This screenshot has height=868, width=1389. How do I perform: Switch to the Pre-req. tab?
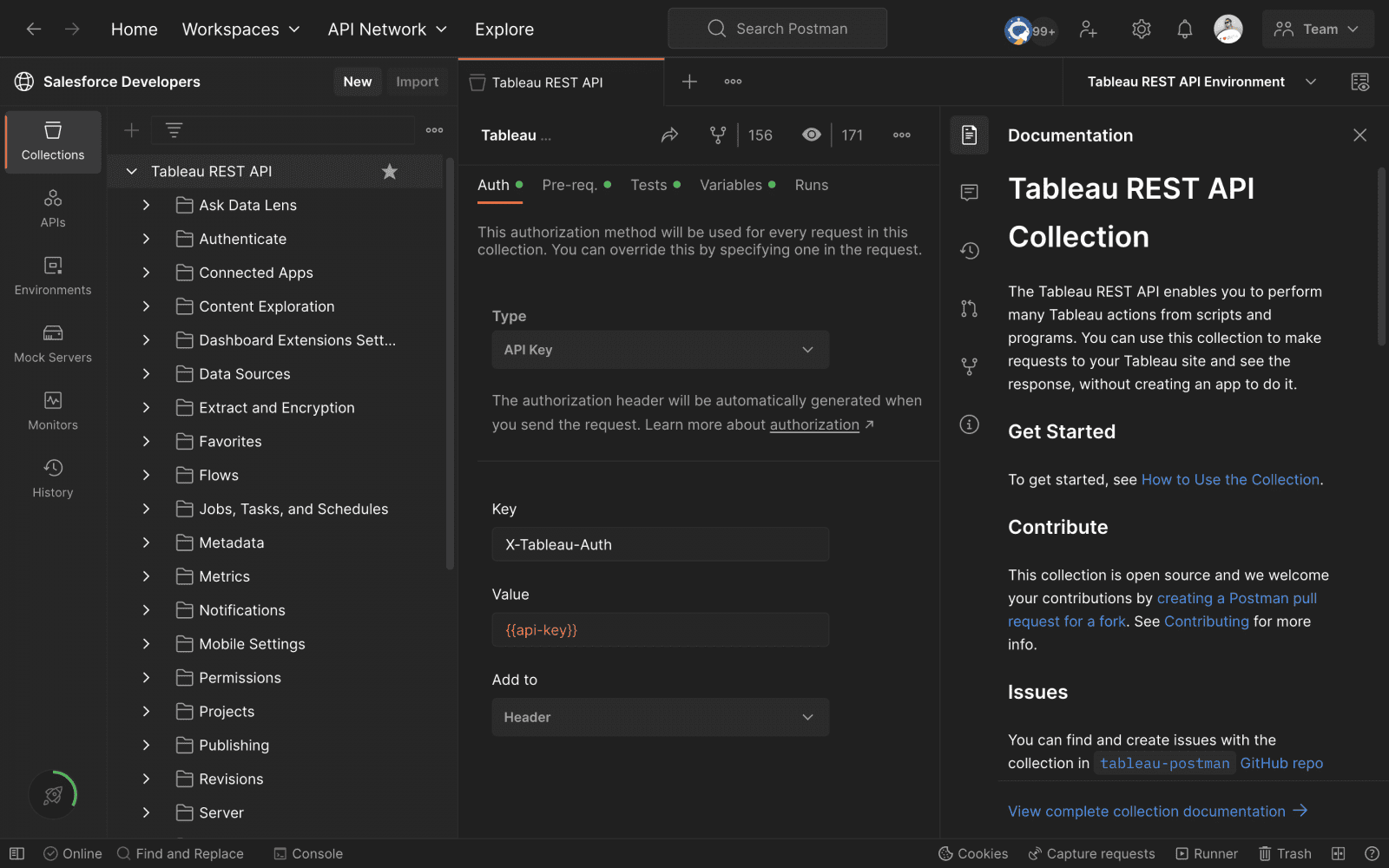pyautogui.click(x=576, y=185)
